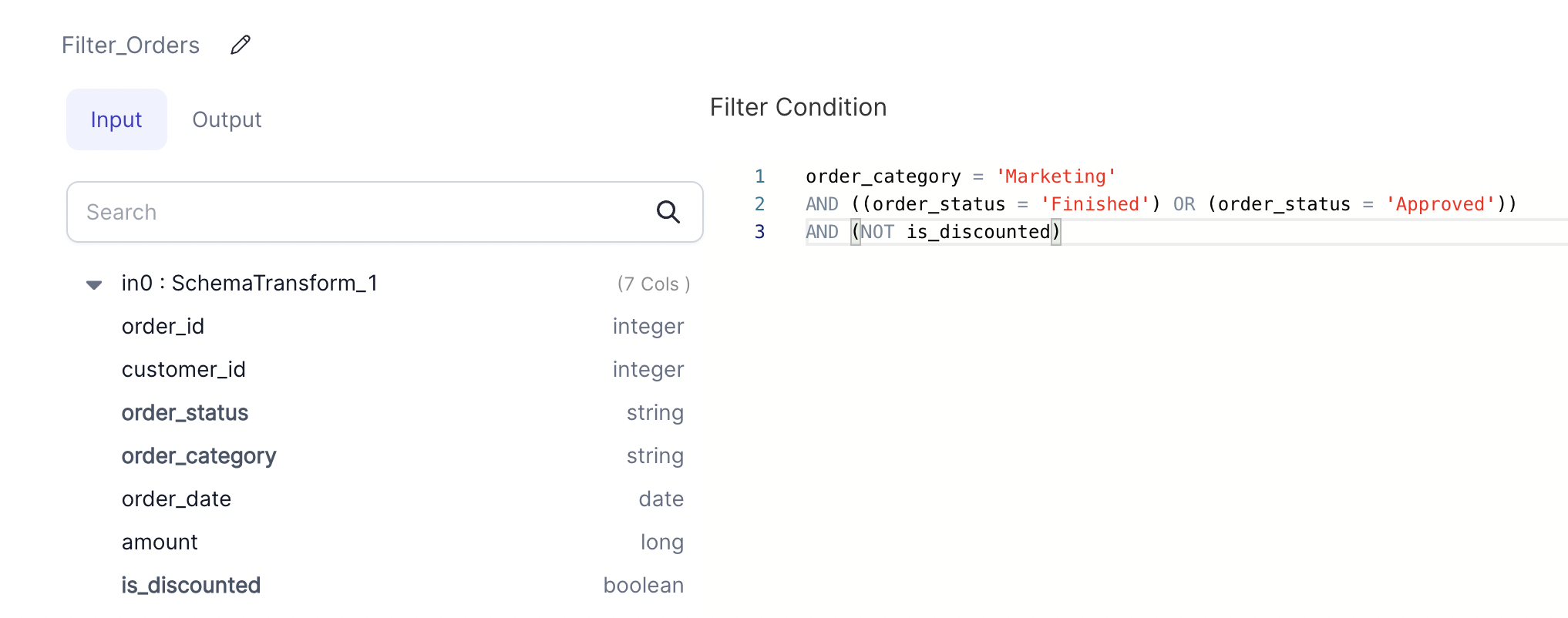The image size is (1568, 618).
Task: Click line number 3 in the editor gutter
Action: [x=759, y=232]
